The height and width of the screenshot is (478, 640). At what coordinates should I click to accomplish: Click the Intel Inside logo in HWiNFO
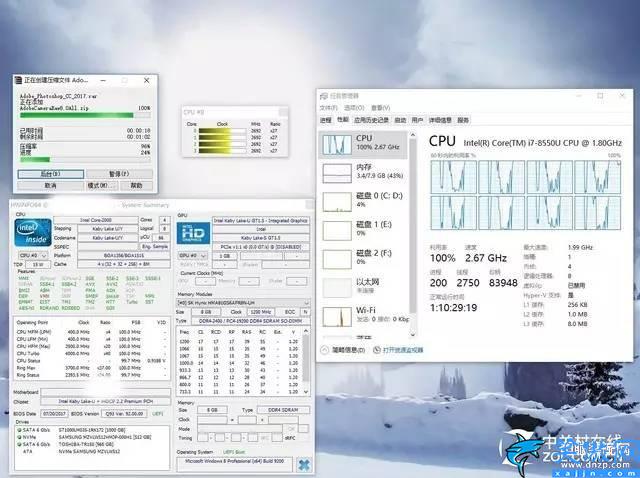tap(33, 232)
